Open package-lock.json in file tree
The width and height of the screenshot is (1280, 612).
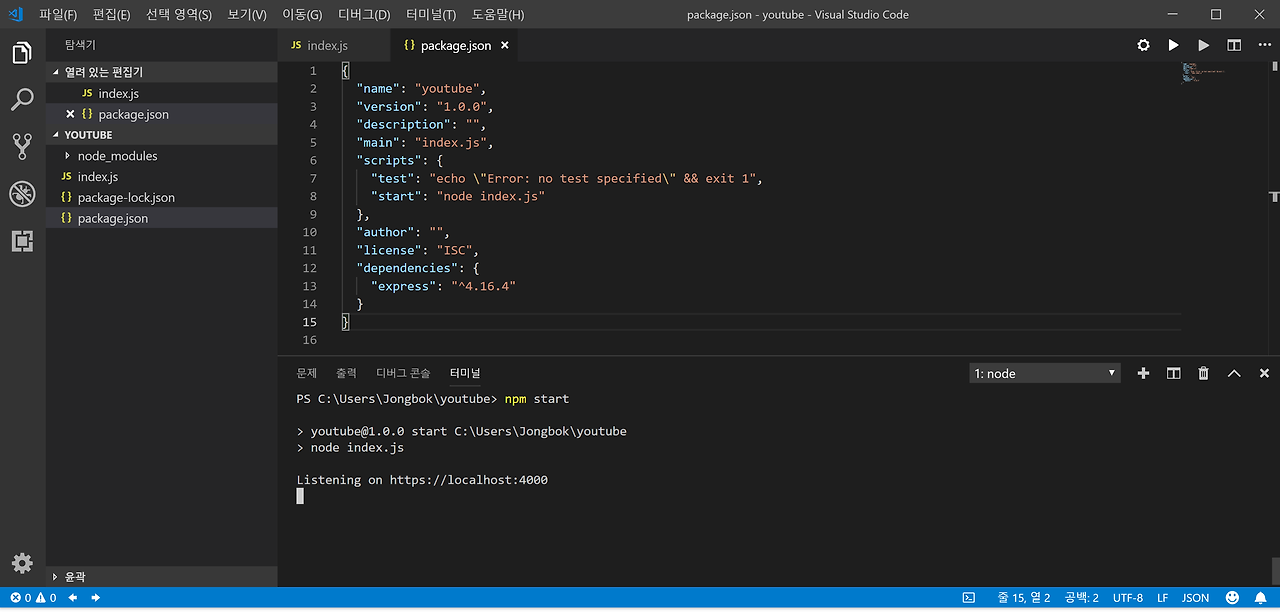click(x=162, y=197)
